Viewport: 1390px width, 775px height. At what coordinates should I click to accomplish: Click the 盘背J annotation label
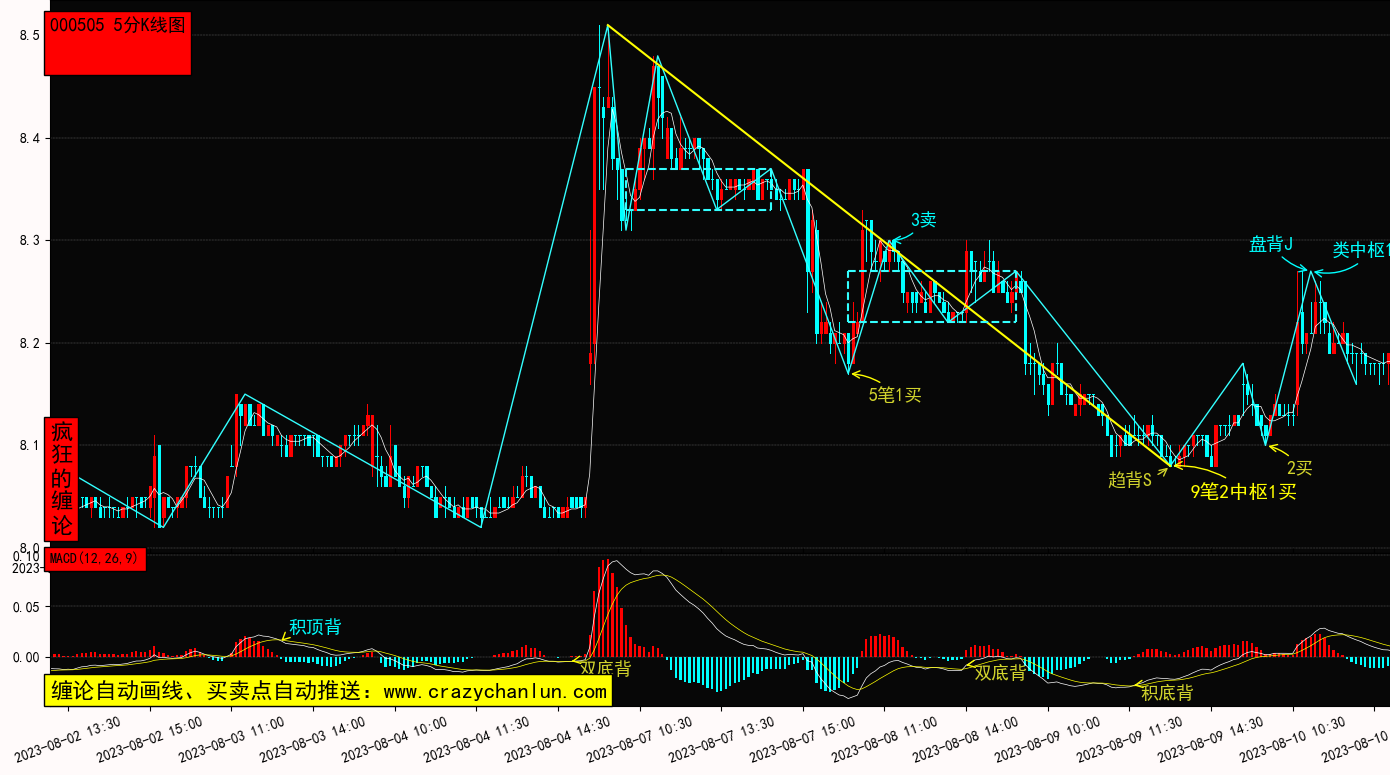(1270, 244)
